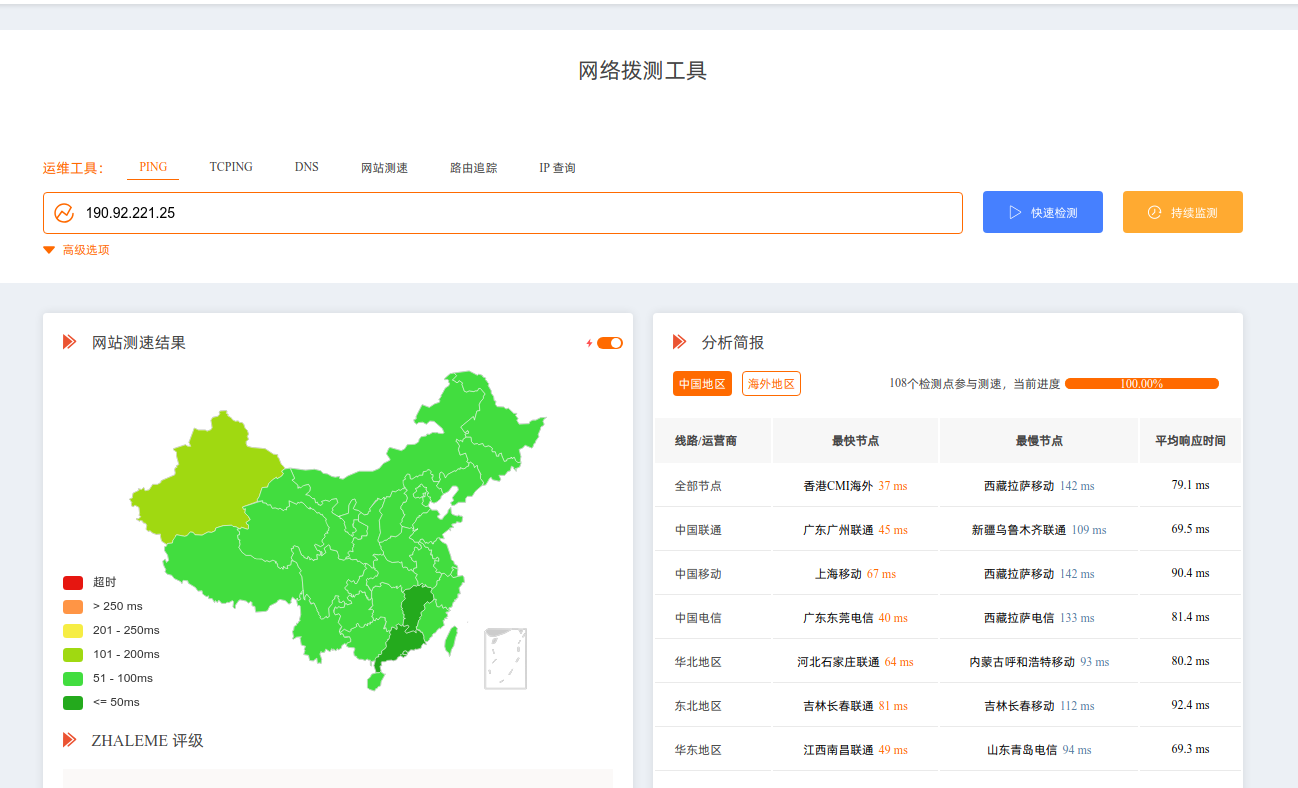Toggle the orange switch in speed results panel
Viewport: 1298px width, 788px height.
(x=610, y=343)
